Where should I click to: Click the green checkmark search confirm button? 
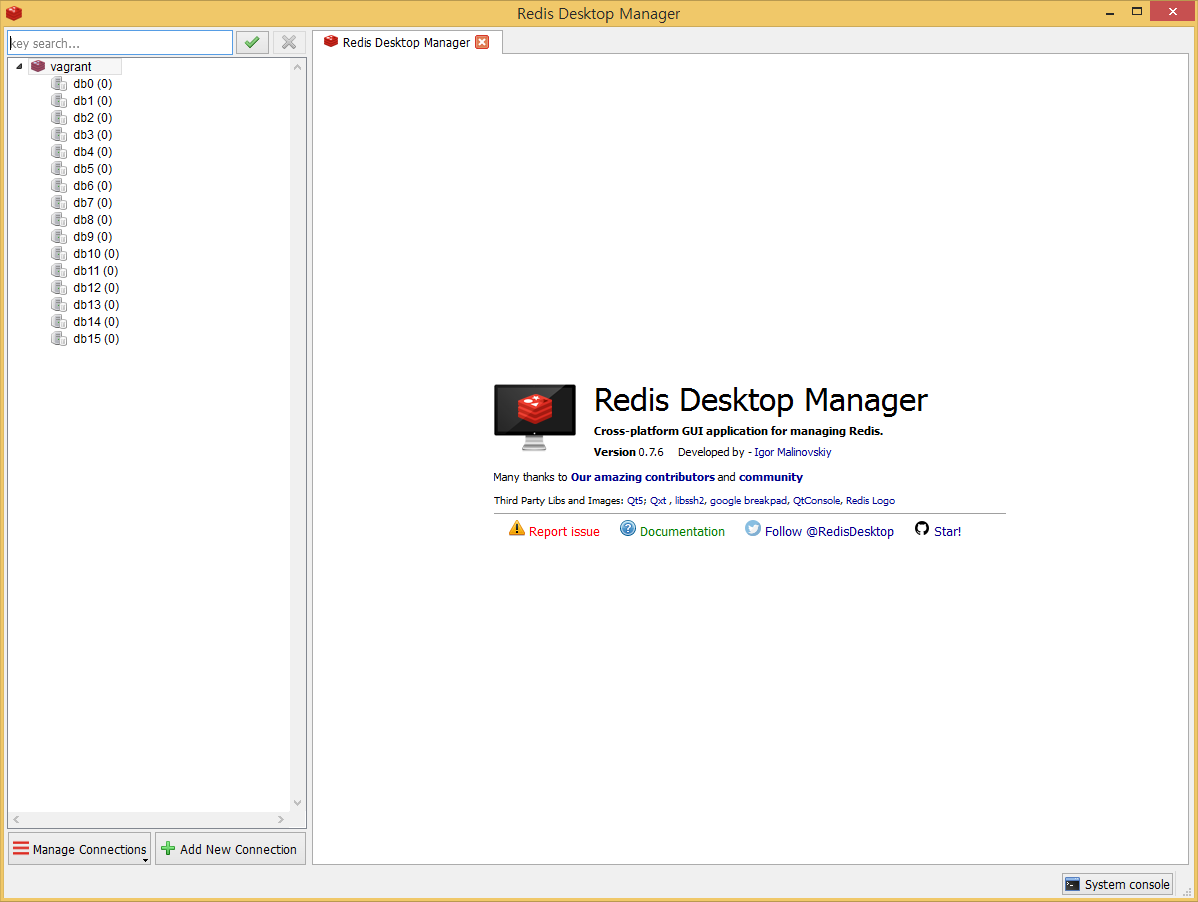pyautogui.click(x=252, y=43)
